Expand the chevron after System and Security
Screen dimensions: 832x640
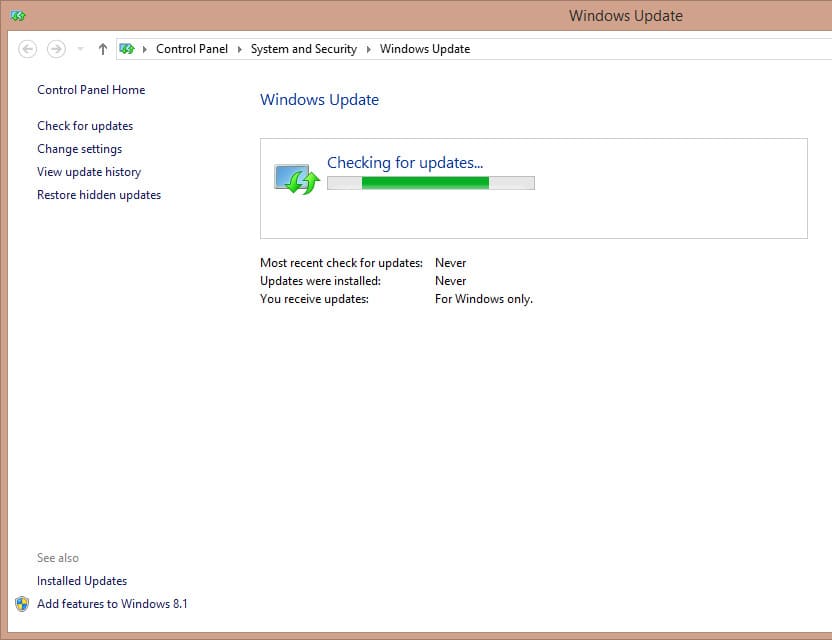368,49
